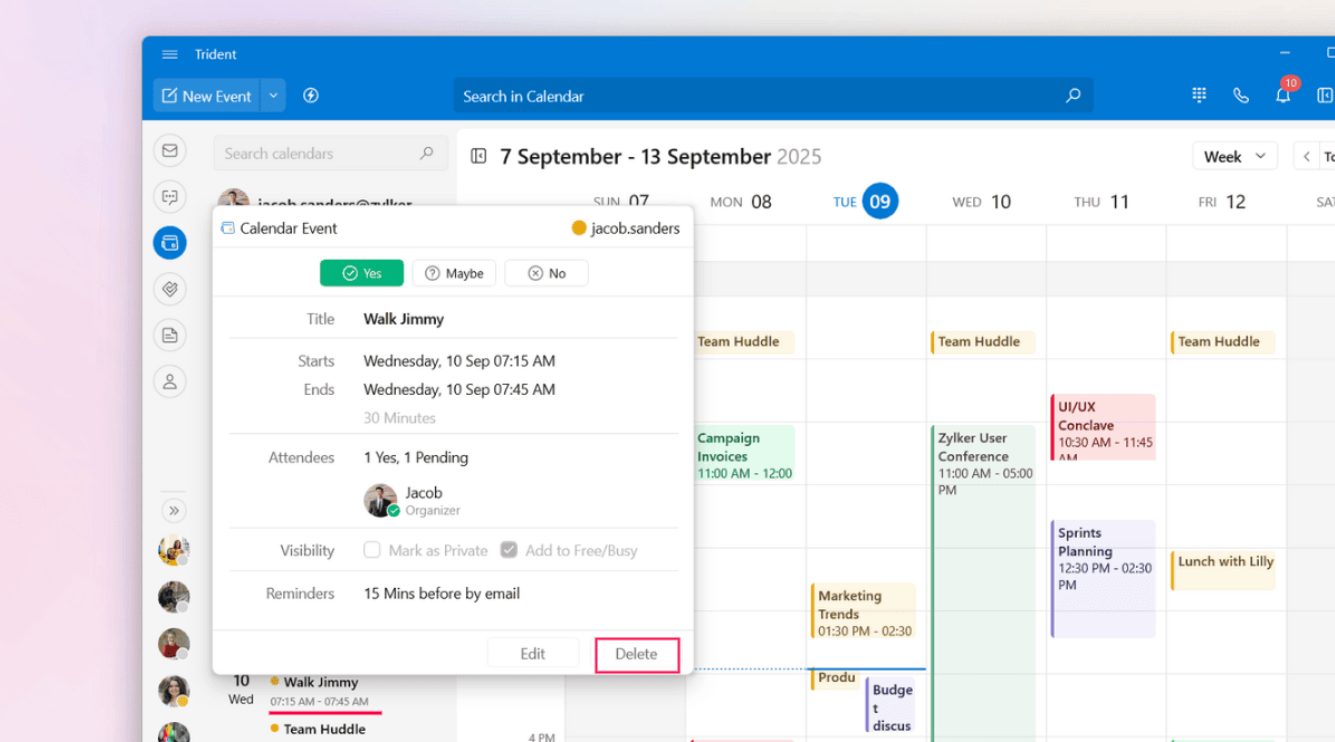This screenshot has width=1335, height=742.
Task: Open the Budget discussion event
Action: 890,705
